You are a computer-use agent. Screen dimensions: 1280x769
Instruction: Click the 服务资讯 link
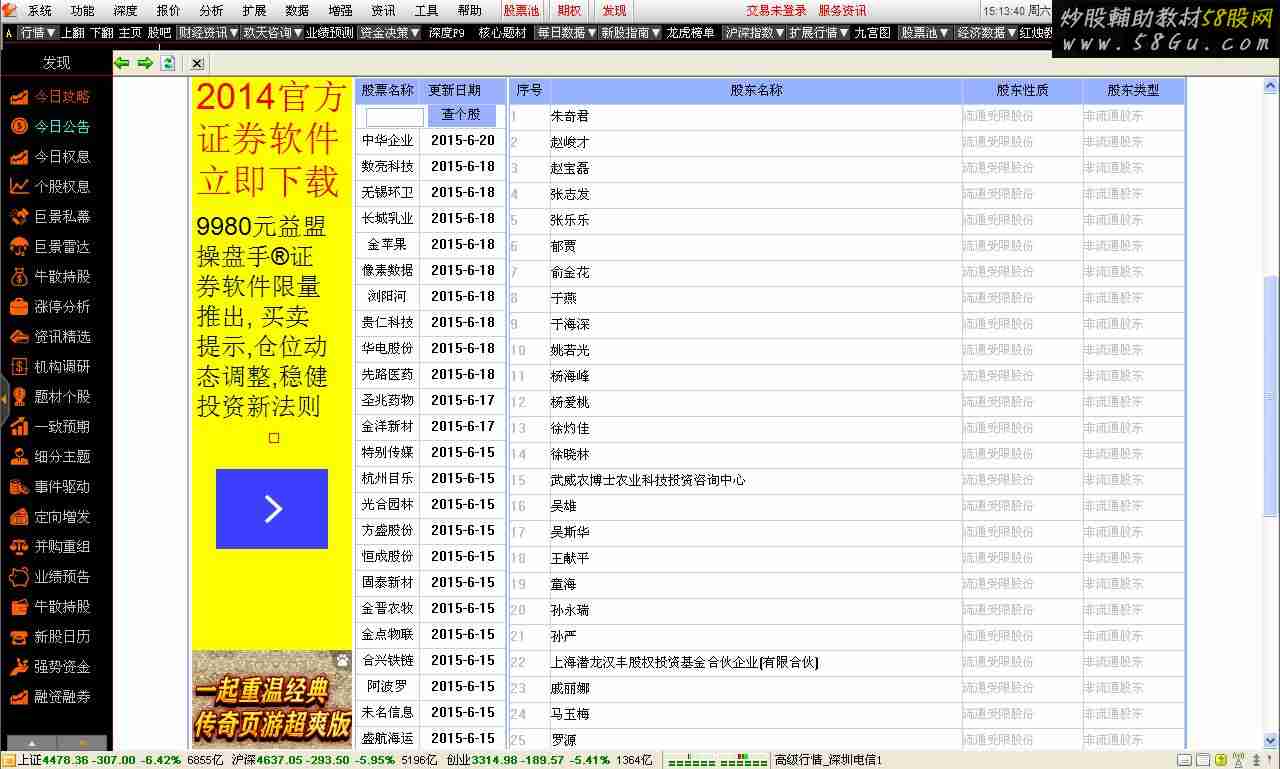tap(842, 11)
